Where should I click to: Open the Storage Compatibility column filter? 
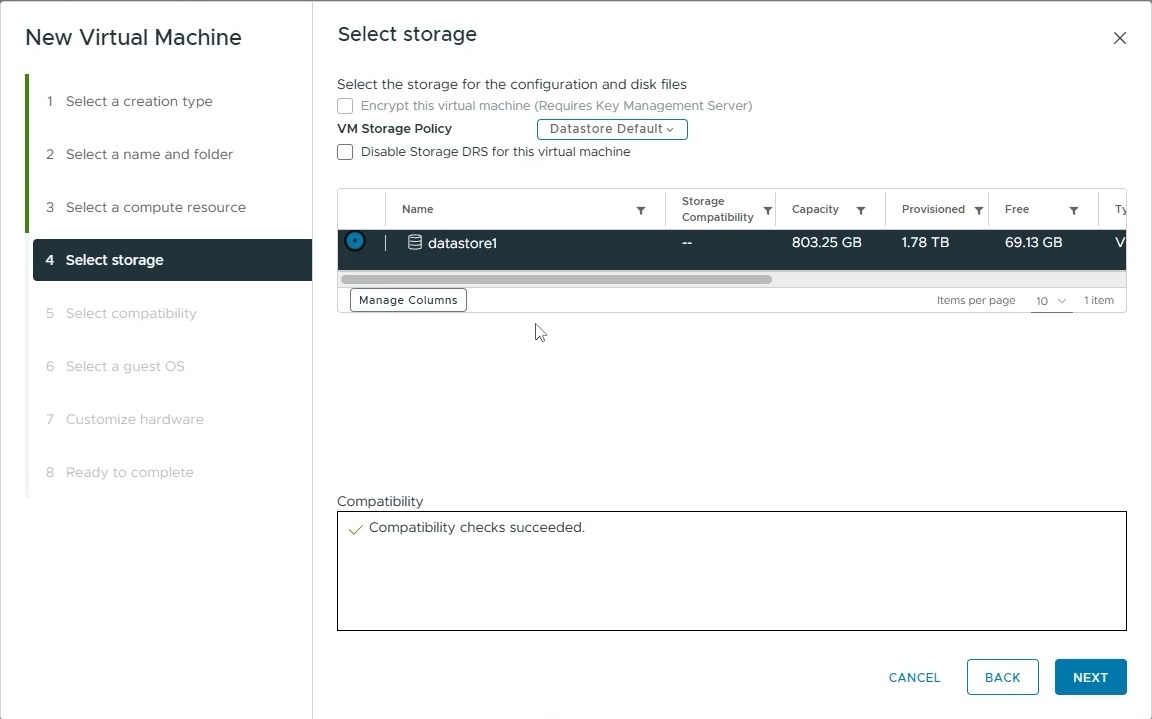click(x=768, y=209)
